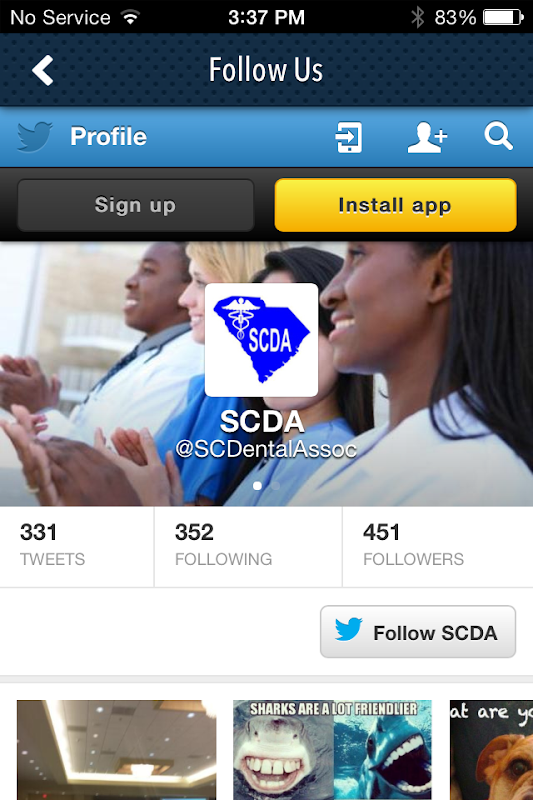Tap the SCDA profile avatar logo
Image resolution: width=533 pixels, height=800 pixels.
[261, 340]
